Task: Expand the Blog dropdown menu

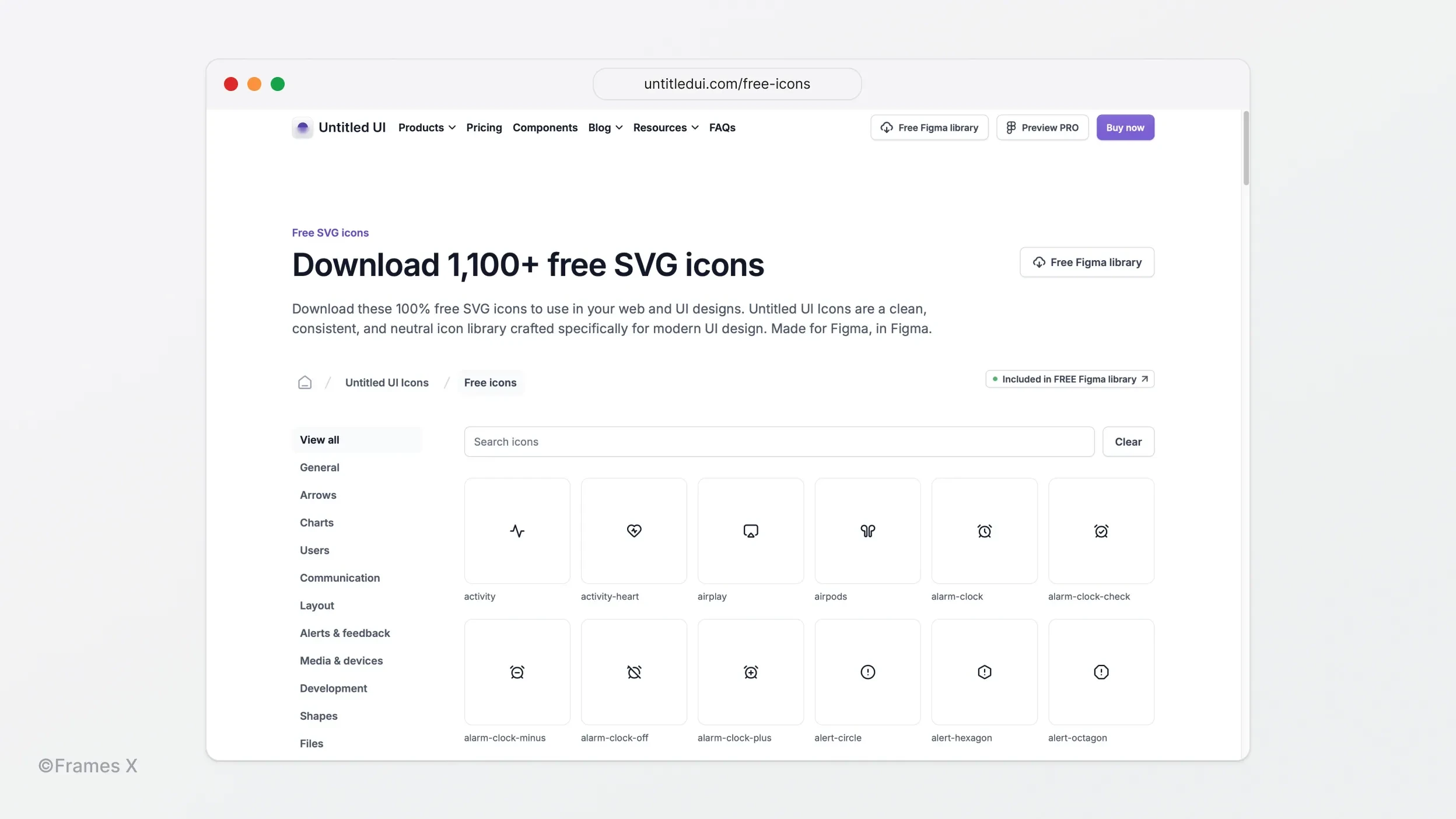Action: pyautogui.click(x=605, y=127)
